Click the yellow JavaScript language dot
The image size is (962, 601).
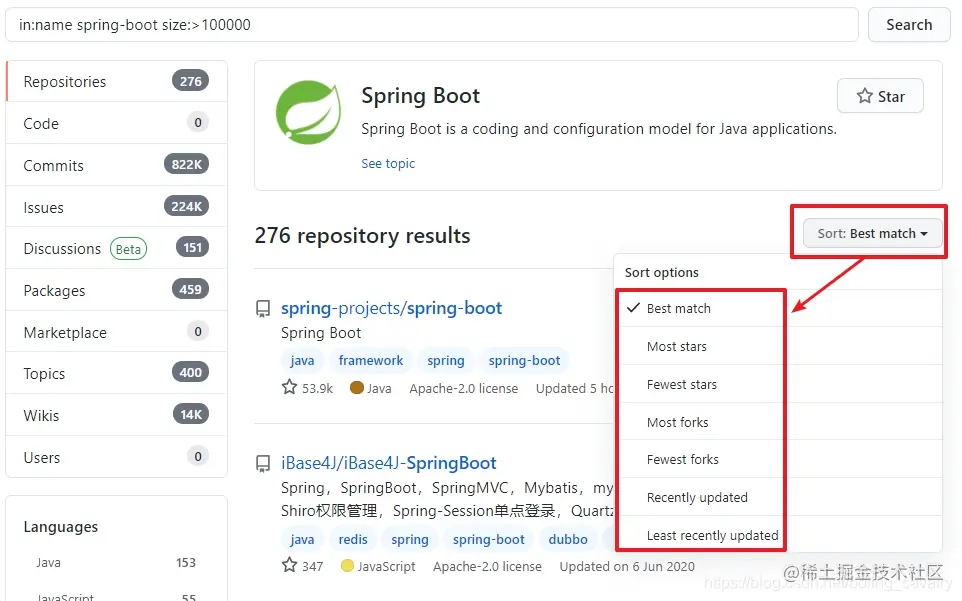click(347, 565)
